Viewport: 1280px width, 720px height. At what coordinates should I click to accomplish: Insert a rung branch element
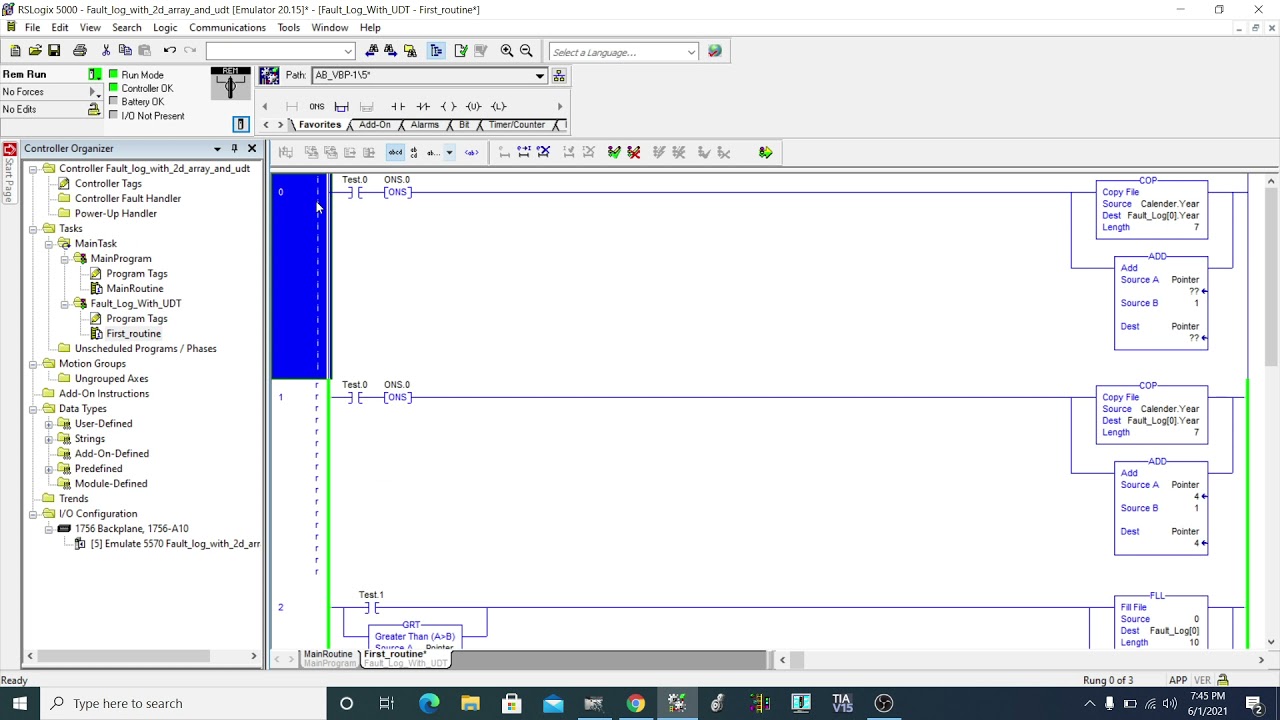[342, 106]
